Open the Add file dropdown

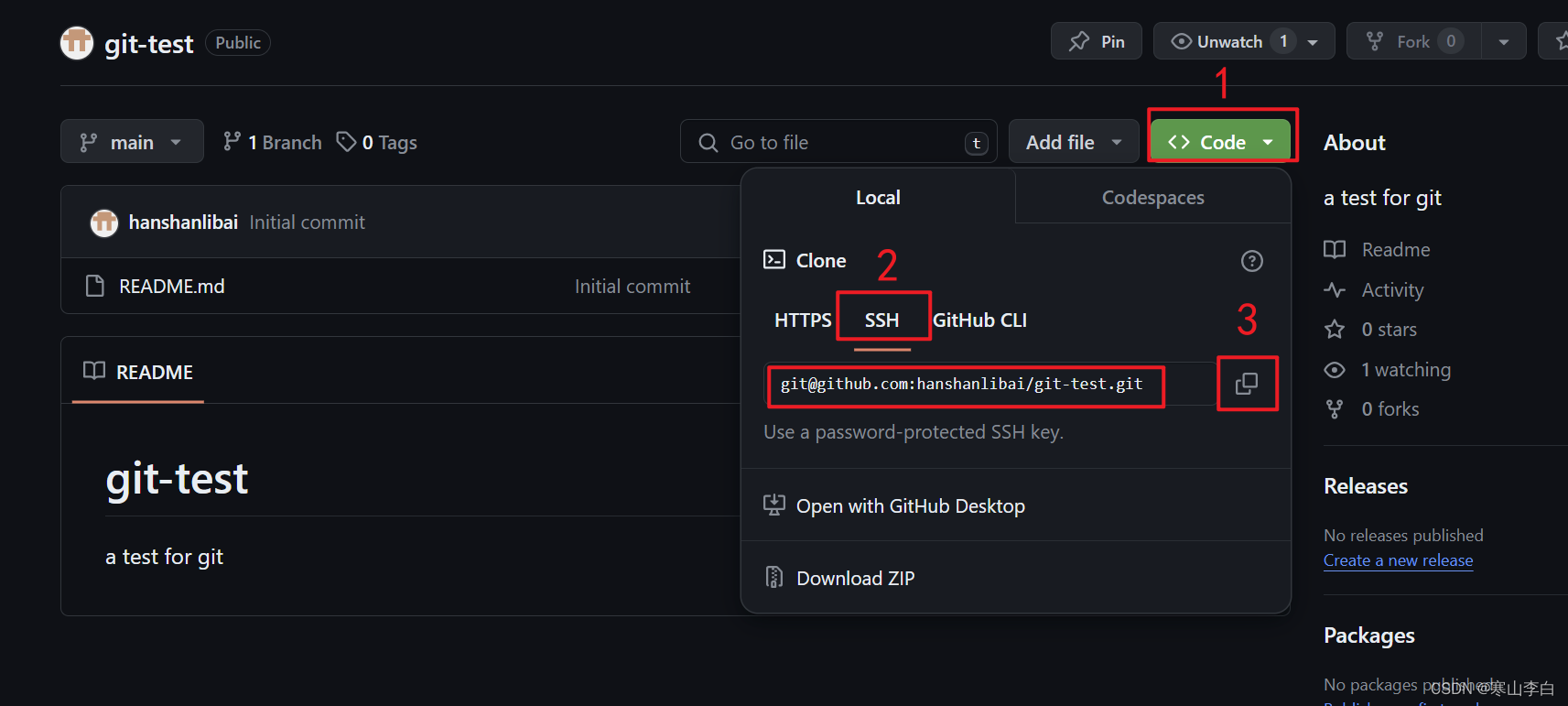(x=1074, y=142)
